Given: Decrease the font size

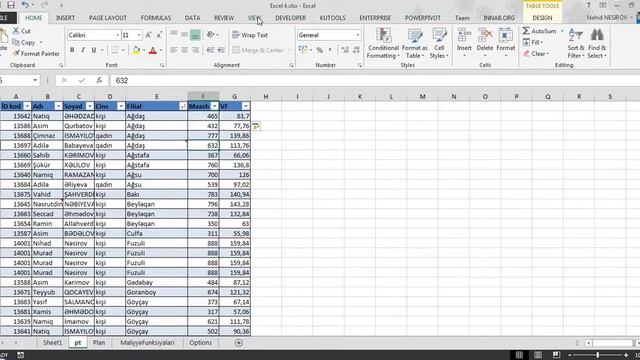Looking at the screenshot, I should pyautogui.click(x=159, y=35).
